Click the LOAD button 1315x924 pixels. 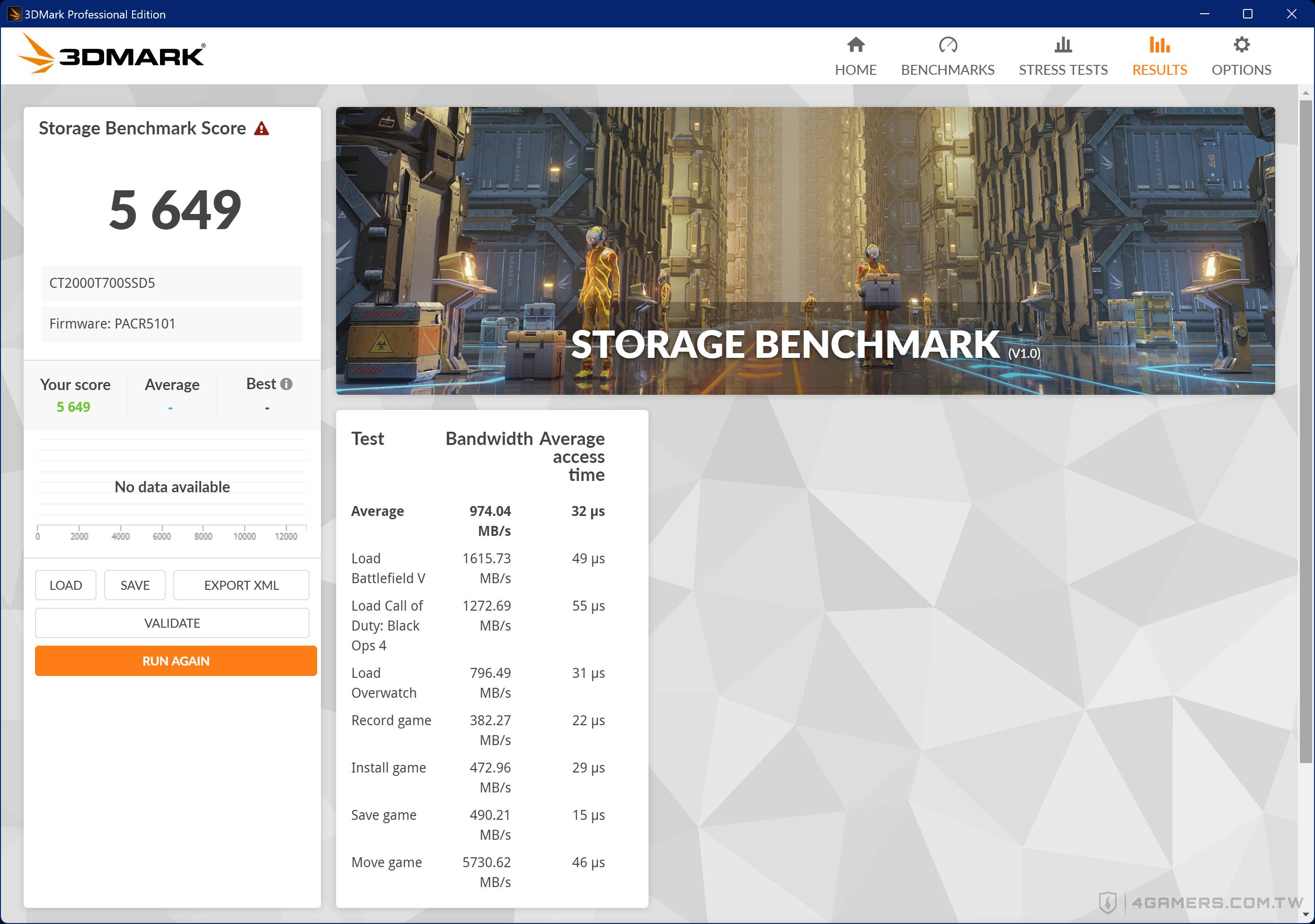pyautogui.click(x=65, y=585)
